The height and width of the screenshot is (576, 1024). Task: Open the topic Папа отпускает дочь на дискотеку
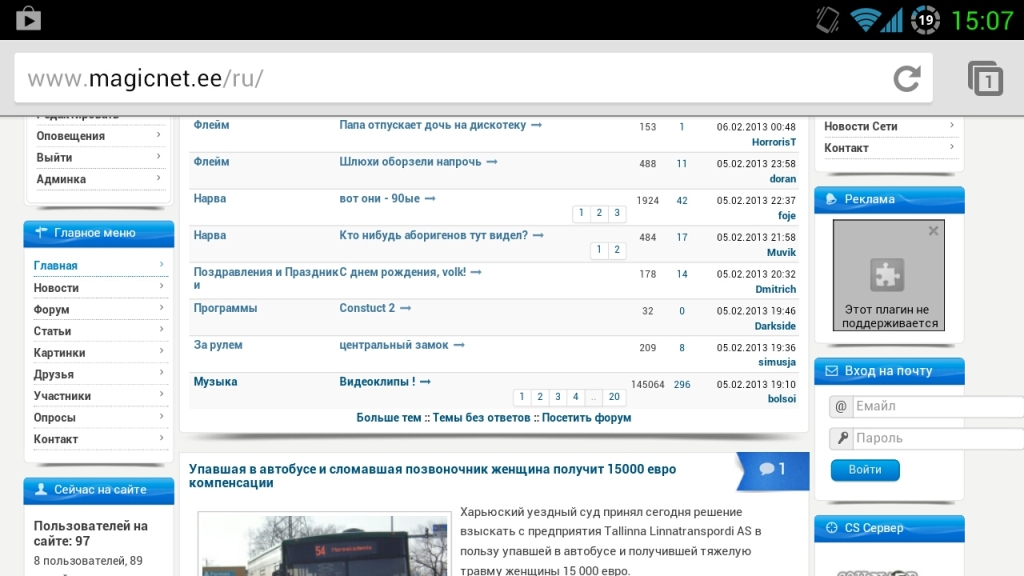point(432,125)
